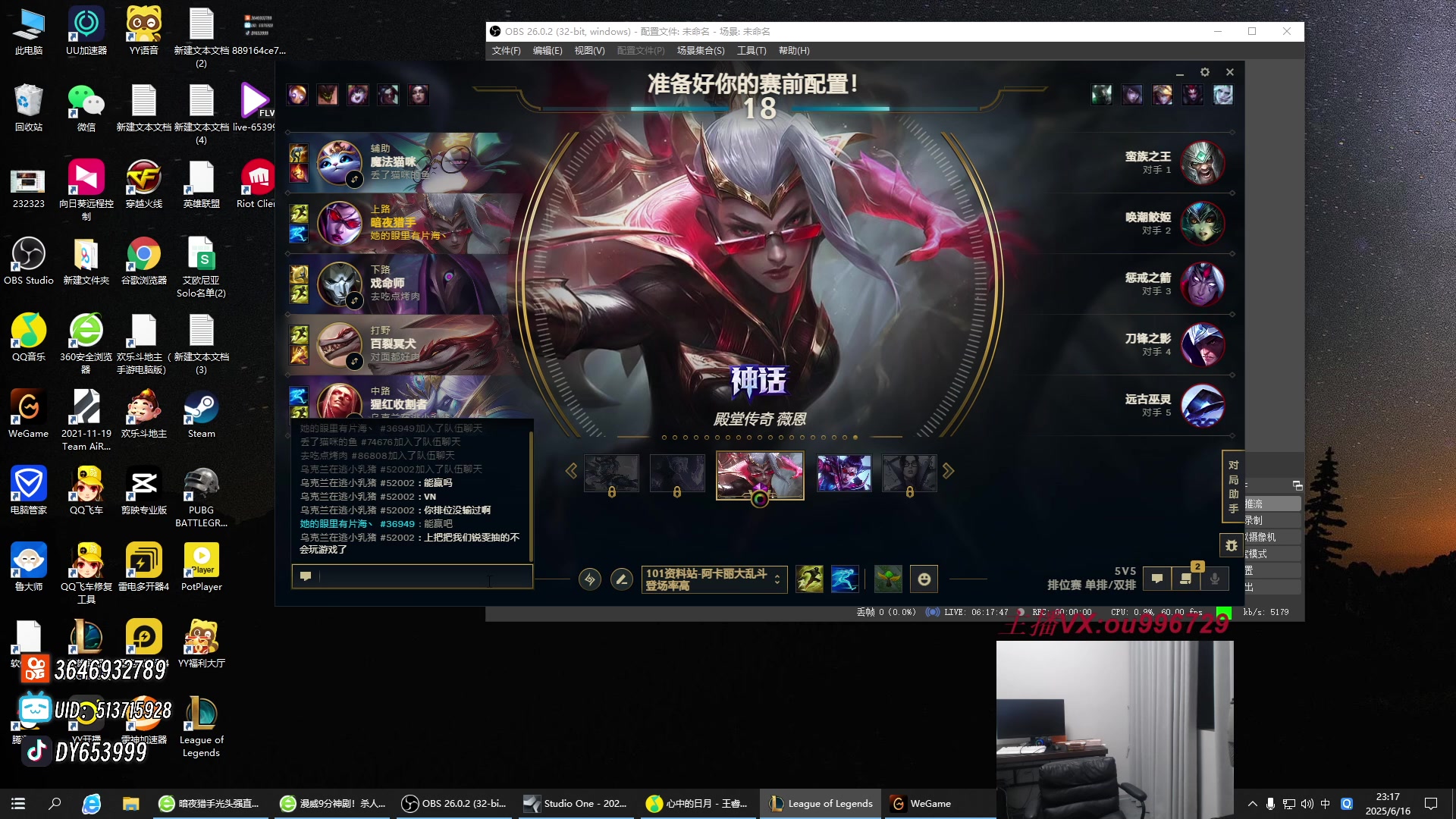This screenshot has width=1456, height=819.
Task: Click the 暗夜猎手 champion portrait
Action: coord(339,223)
